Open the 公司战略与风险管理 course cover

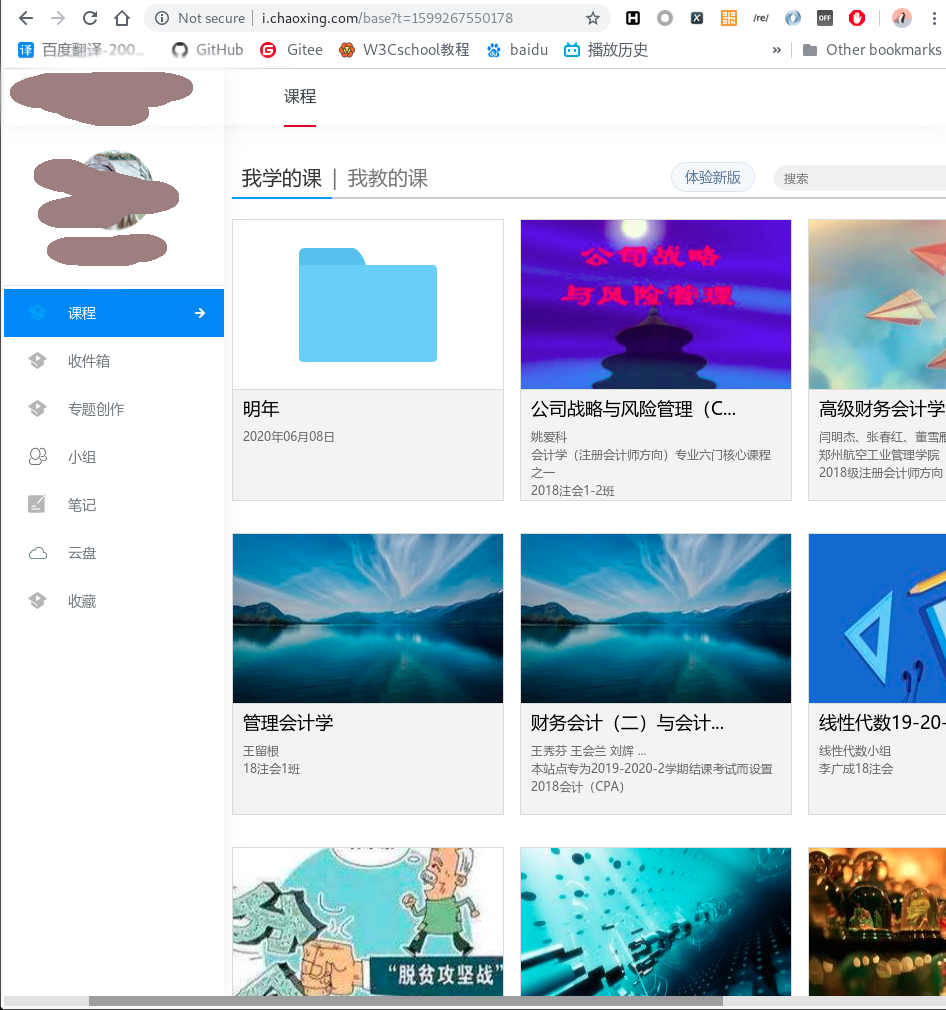[x=656, y=305]
